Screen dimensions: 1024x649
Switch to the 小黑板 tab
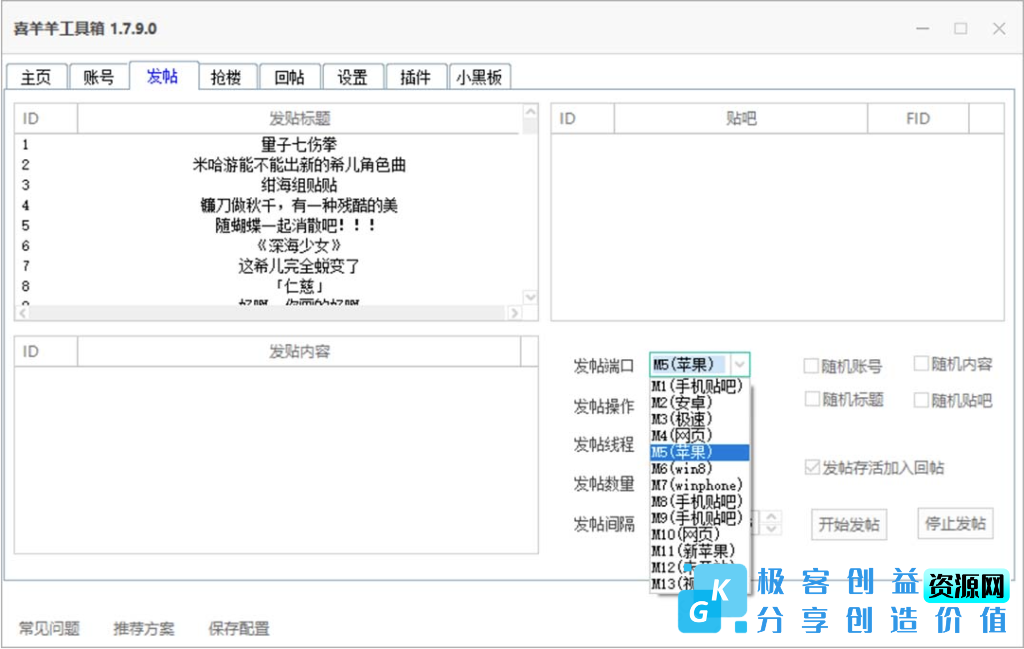[480, 76]
